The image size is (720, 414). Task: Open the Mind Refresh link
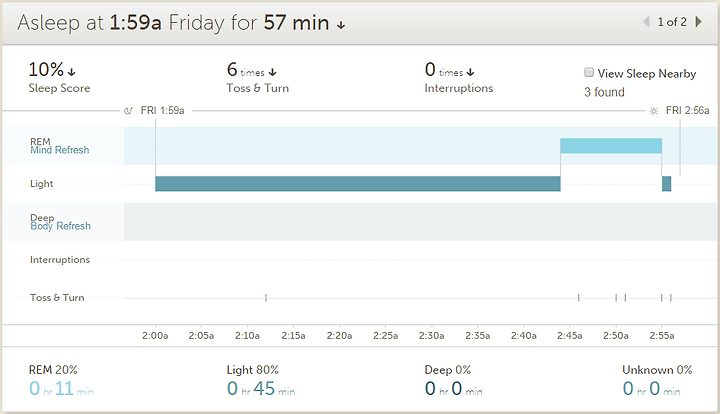[x=59, y=151]
